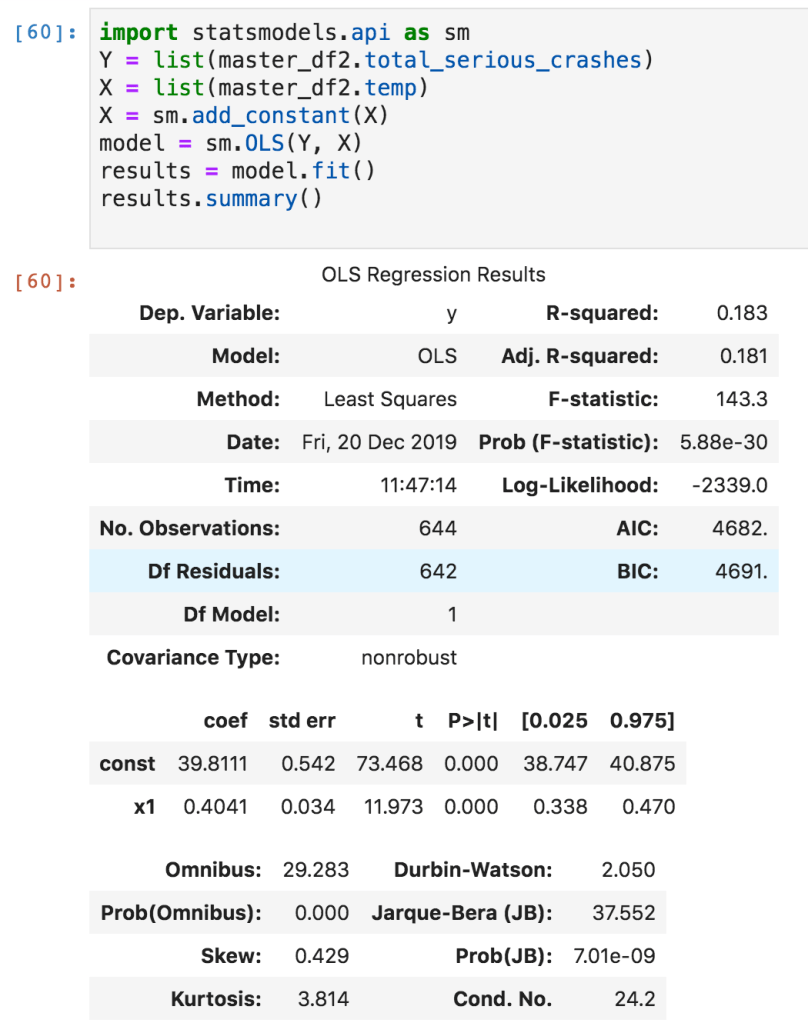Click the 'OLS Regression Results' title

[x=433, y=275]
